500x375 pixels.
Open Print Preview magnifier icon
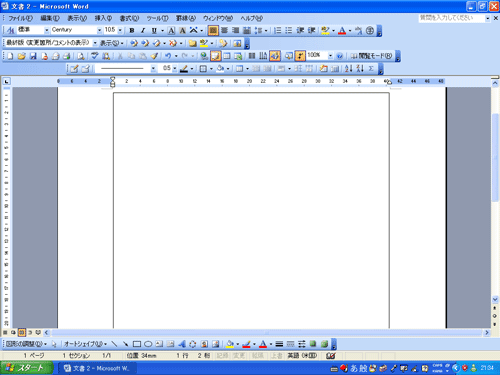point(81,56)
